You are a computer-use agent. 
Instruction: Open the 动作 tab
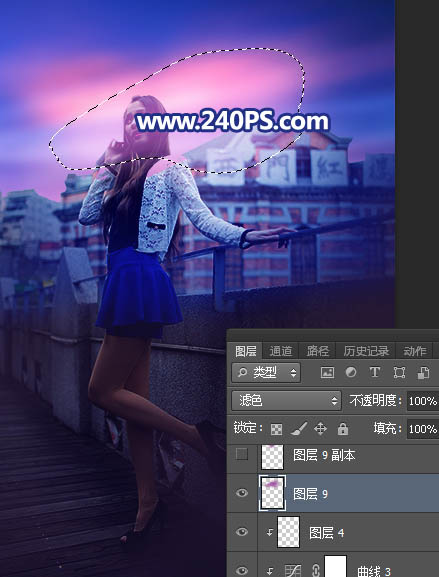click(x=415, y=351)
